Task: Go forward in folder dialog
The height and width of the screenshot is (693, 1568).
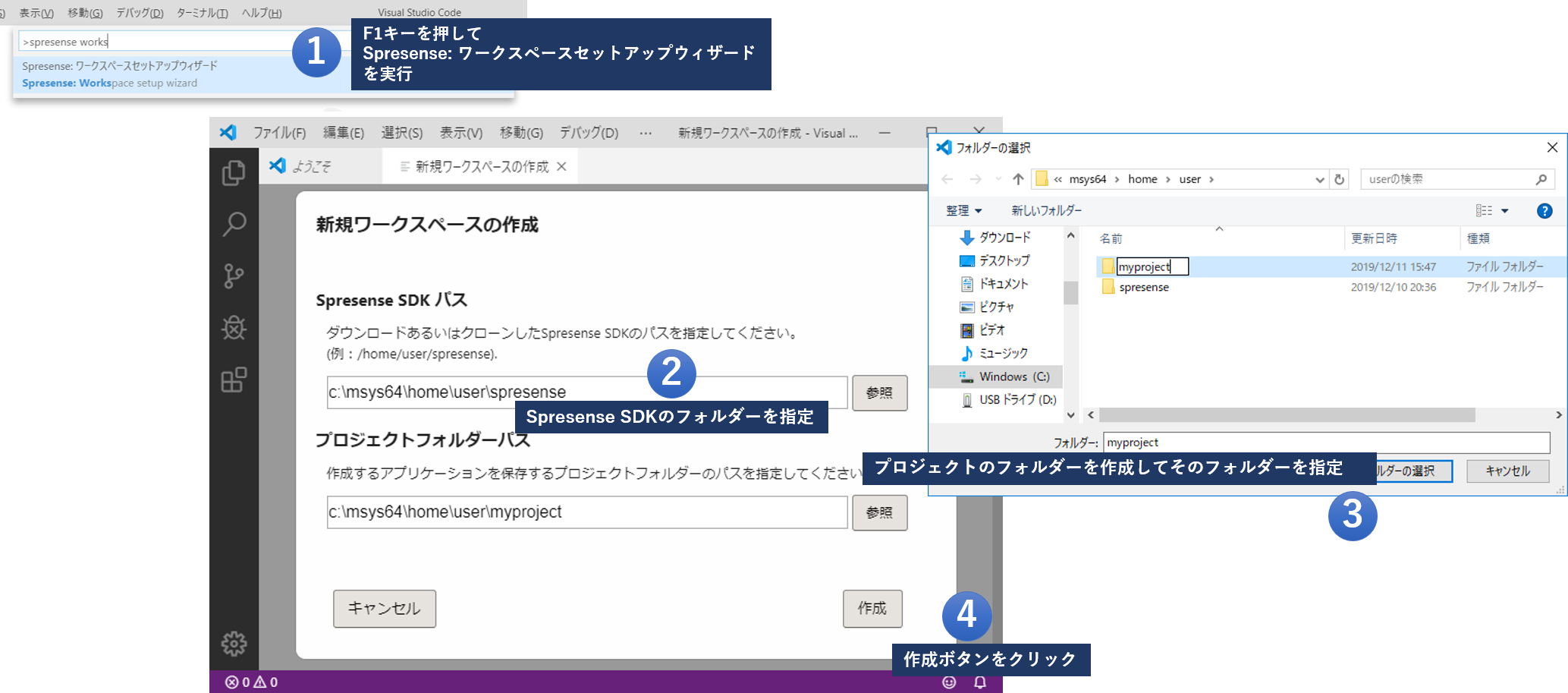Action: tap(976, 179)
